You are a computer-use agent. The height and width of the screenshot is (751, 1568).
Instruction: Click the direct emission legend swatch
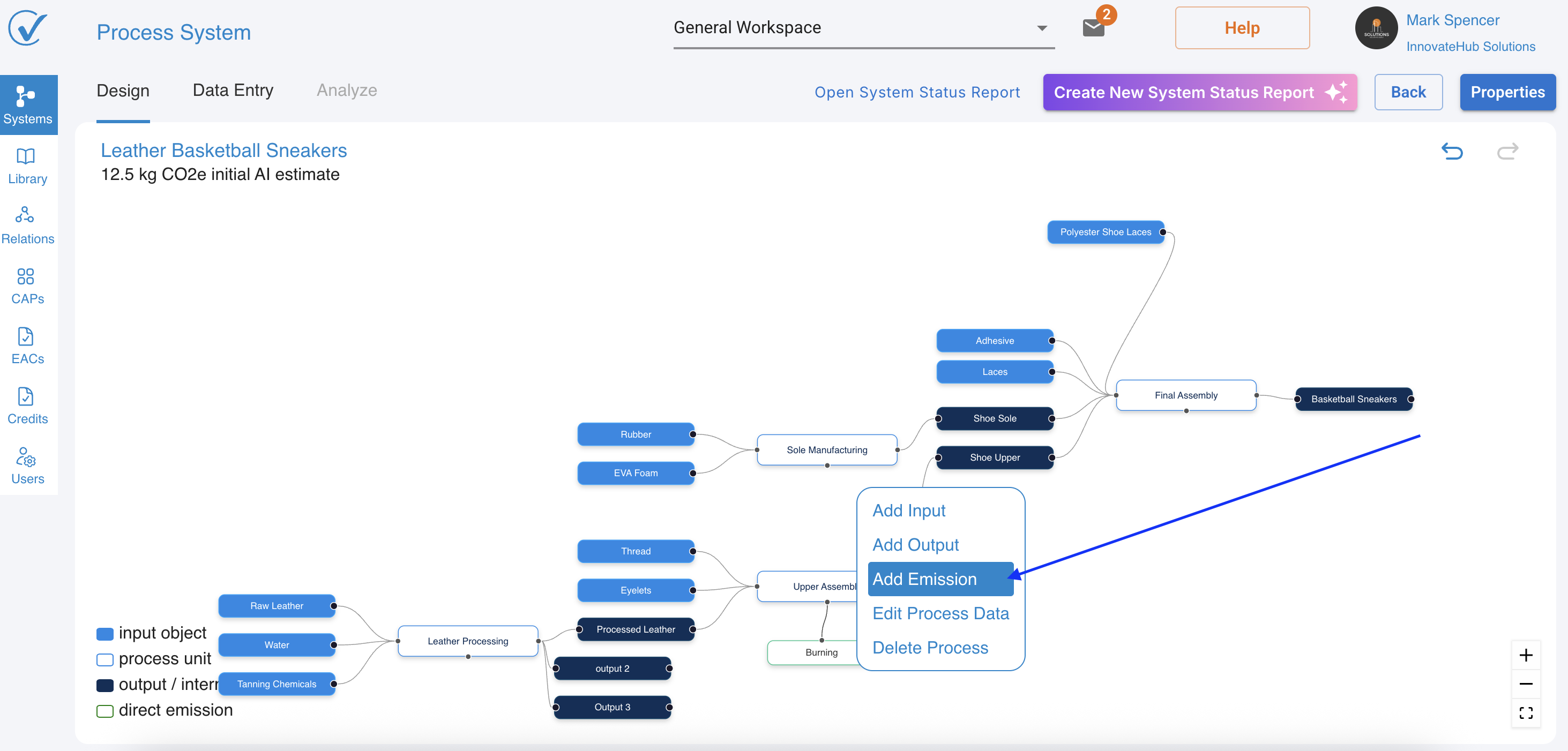coord(104,711)
